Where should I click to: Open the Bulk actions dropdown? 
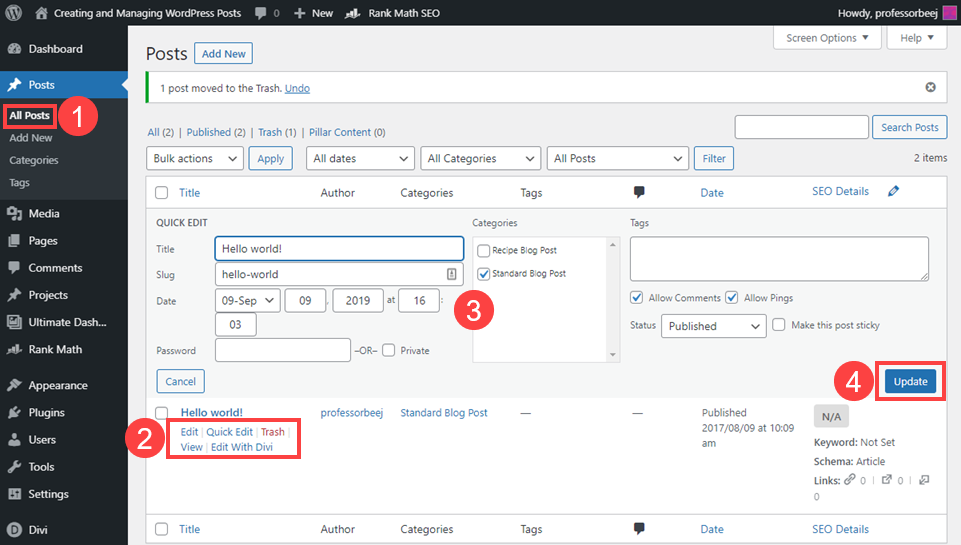tap(195, 158)
